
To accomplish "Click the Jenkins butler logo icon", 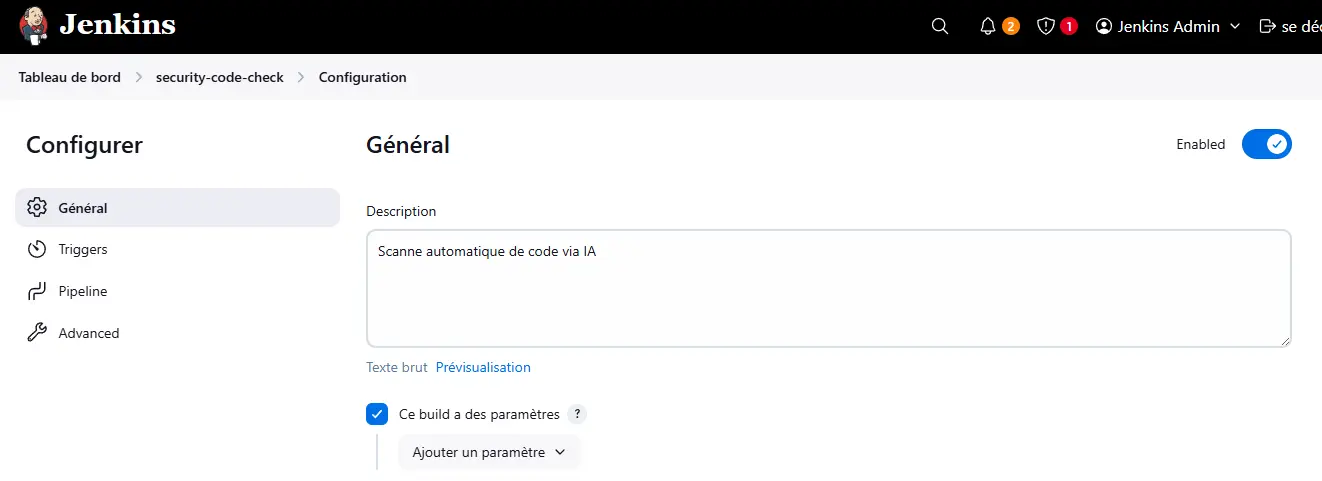I will (x=34, y=26).
